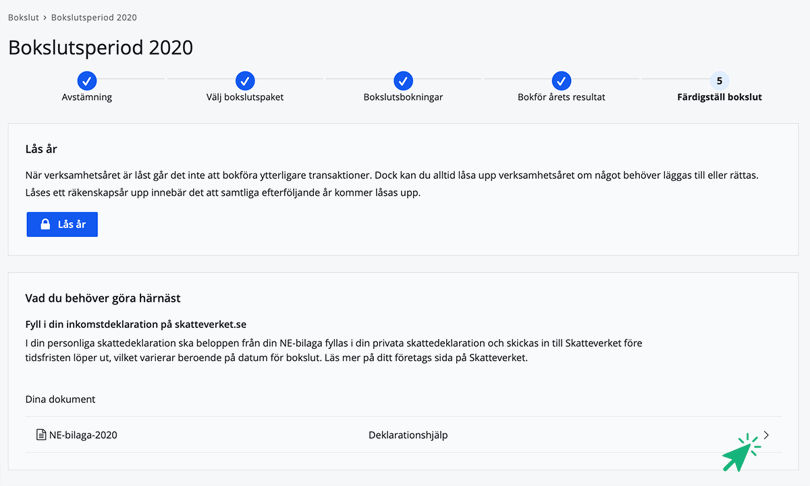The height and width of the screenshot is (486, 810).
Task: Click the padlock icon on Lås år
Action: tap(45, 225)
